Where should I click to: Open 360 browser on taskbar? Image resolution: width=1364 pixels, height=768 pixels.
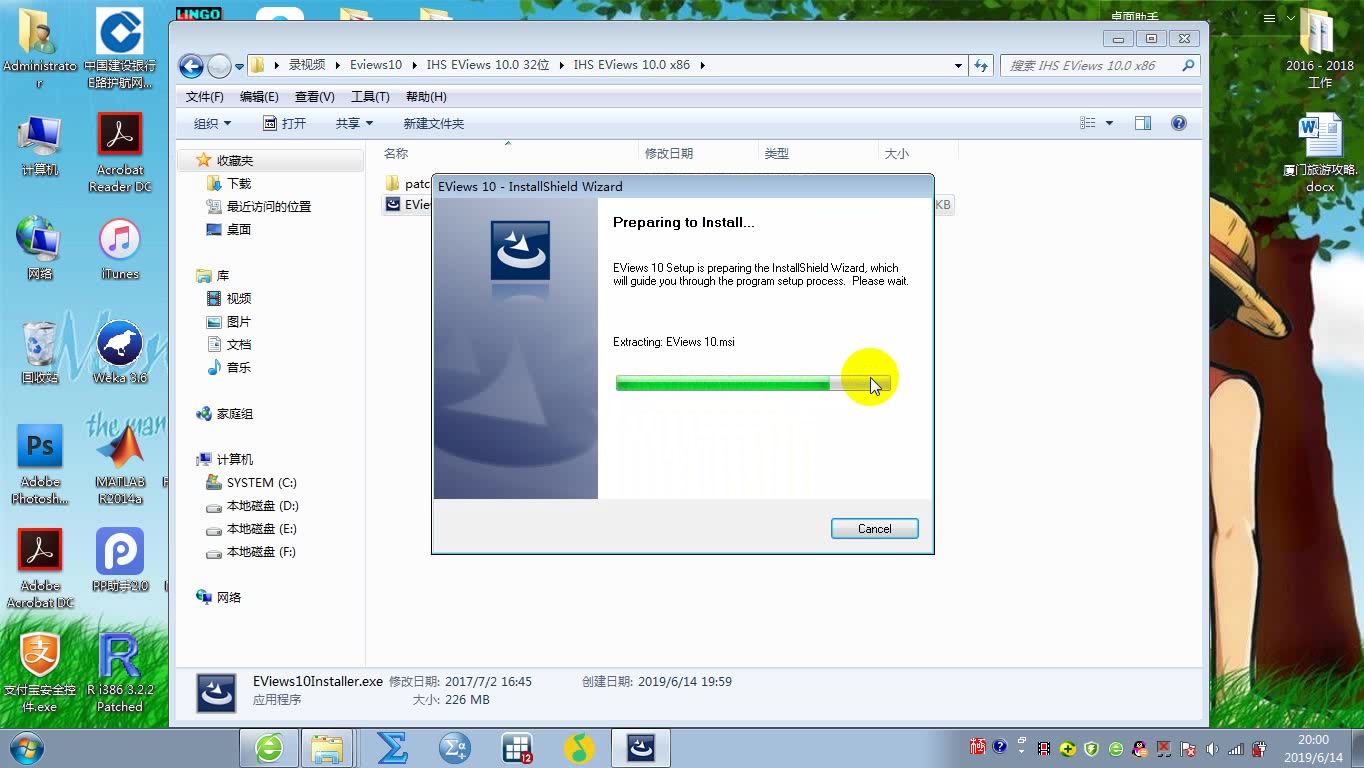tap(269, 748)
